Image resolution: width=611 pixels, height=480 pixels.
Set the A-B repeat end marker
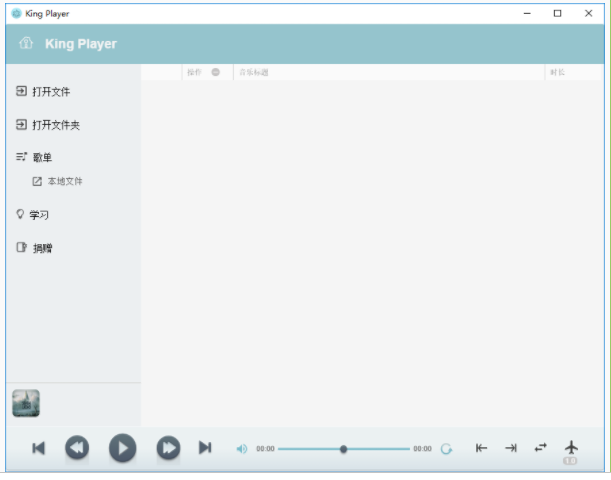(511, 448)
